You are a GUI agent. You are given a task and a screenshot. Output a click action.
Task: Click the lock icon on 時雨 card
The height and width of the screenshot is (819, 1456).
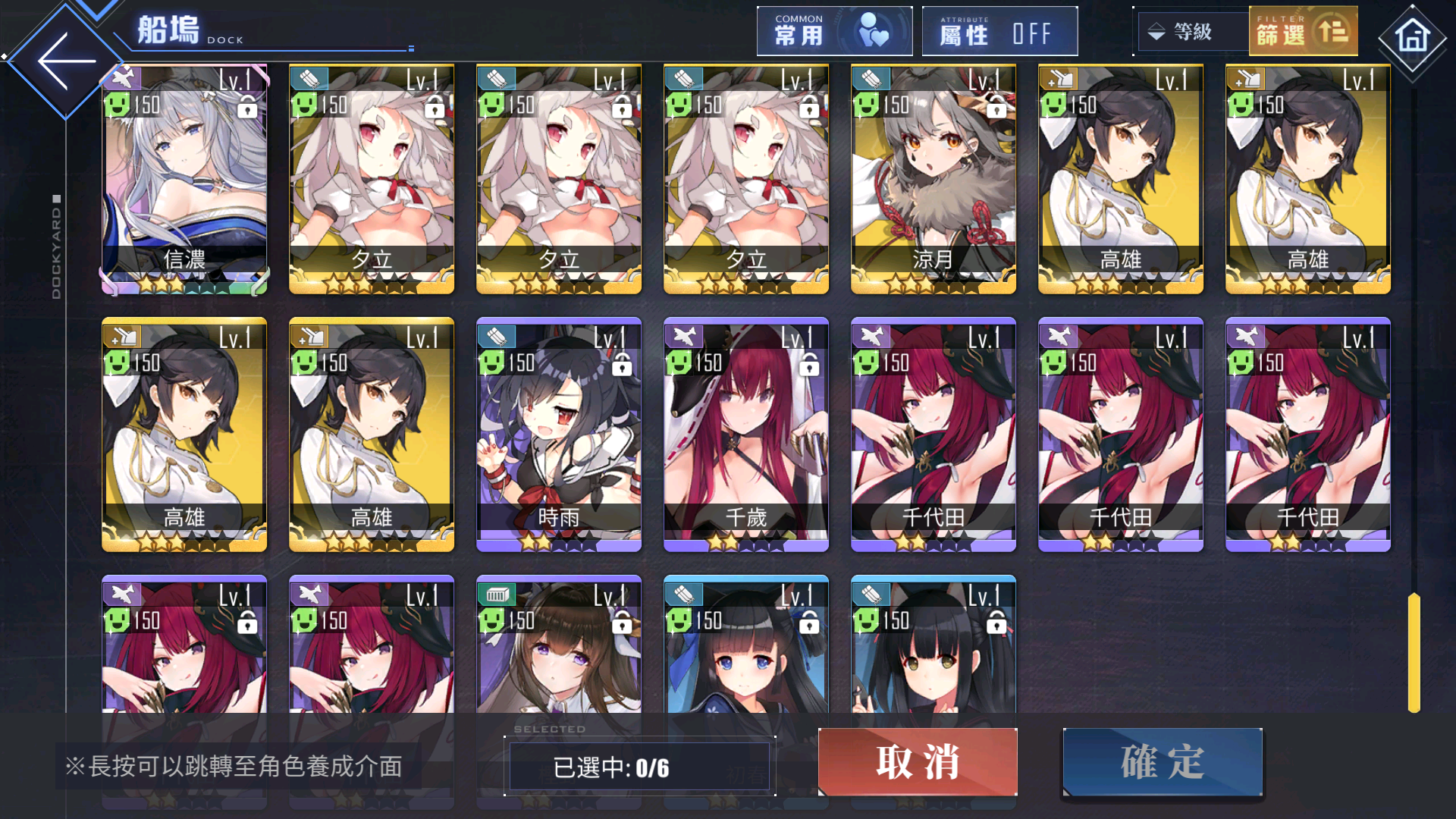tap(622, 365)
